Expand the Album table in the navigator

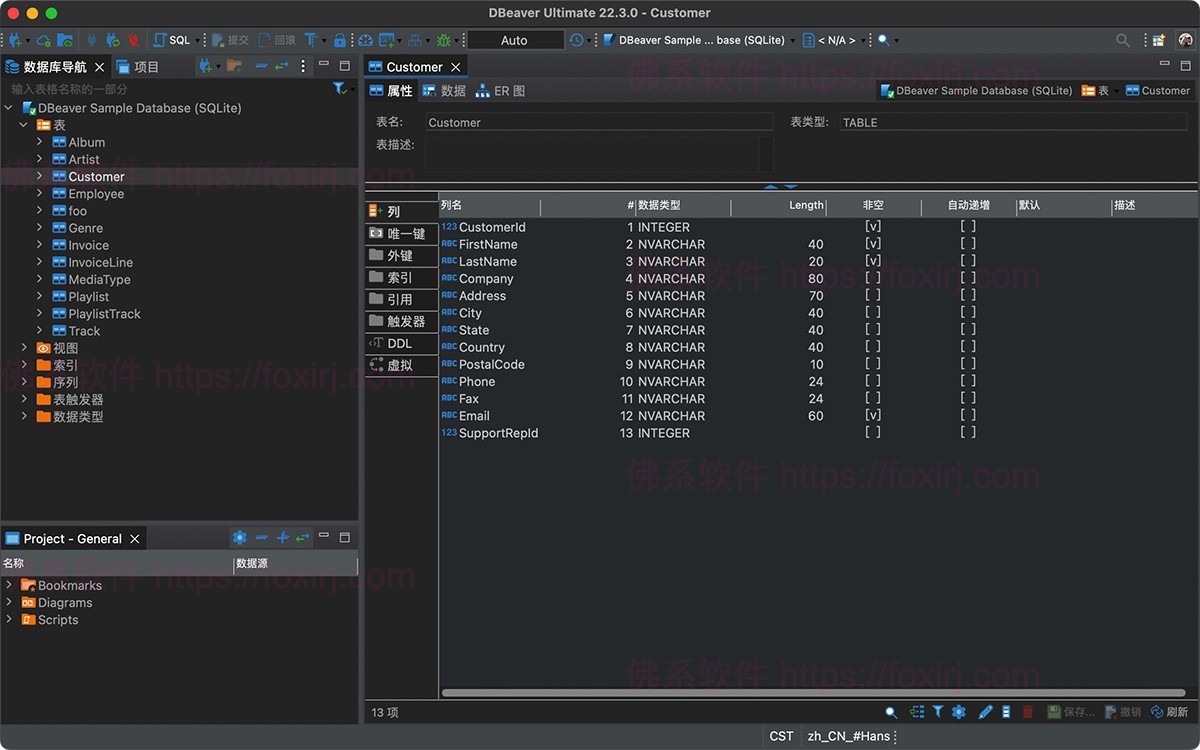click(41, 141)
